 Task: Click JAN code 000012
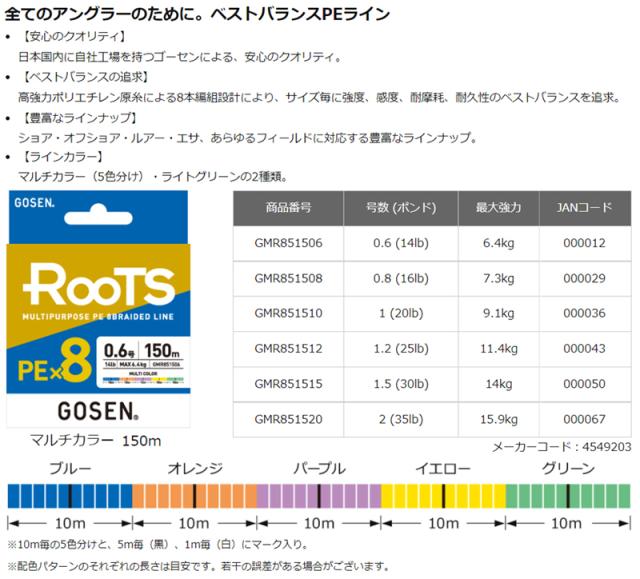pyautogui.click(x=584, y=243)
